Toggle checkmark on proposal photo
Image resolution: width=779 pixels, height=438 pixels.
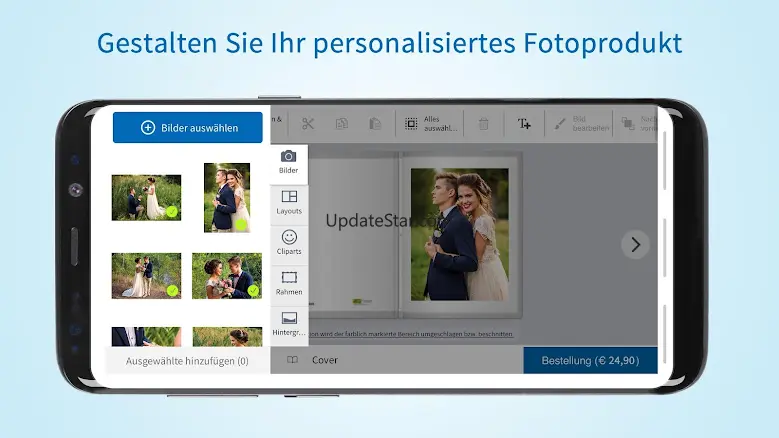(172, 212)
